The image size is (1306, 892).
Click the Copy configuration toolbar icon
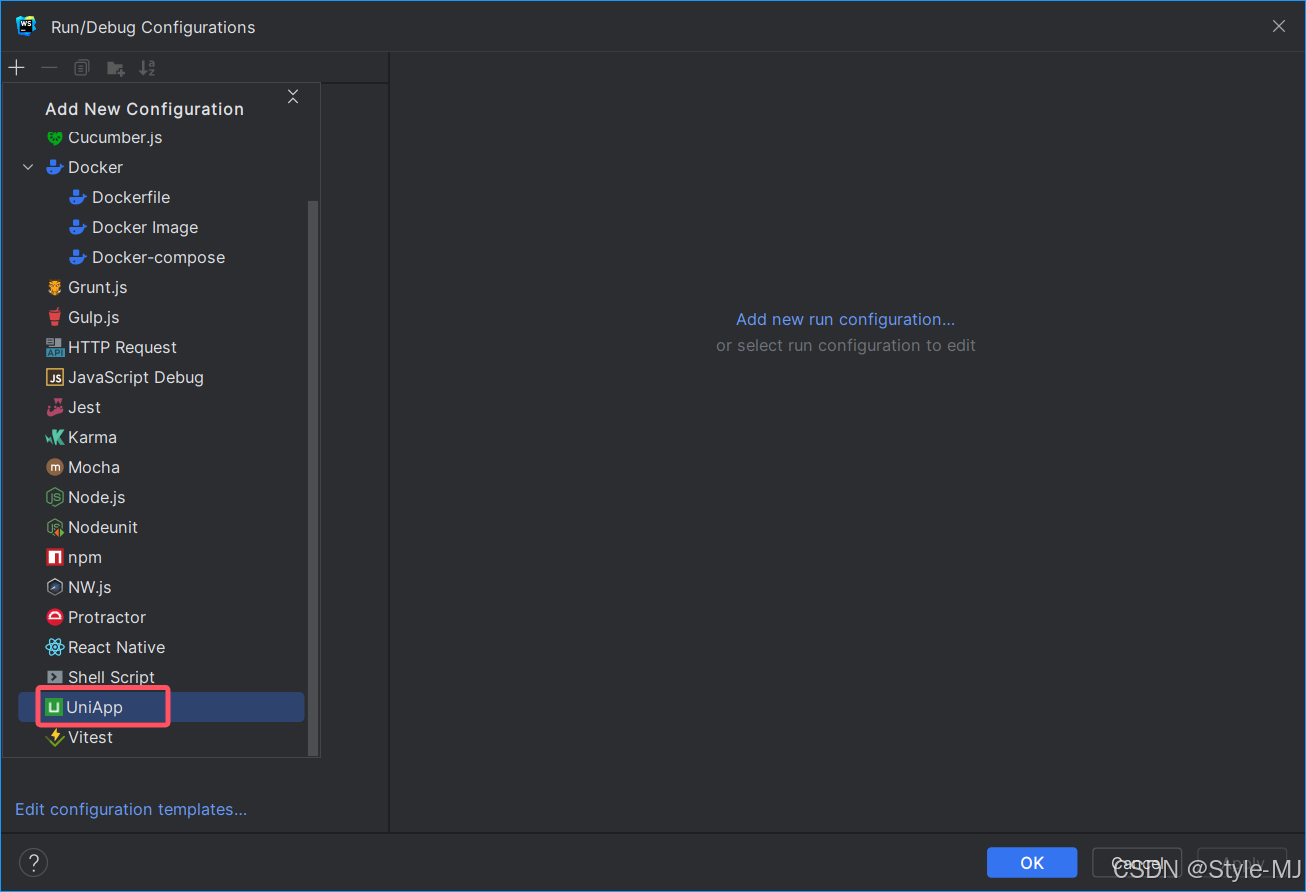[x=82, y=68]
